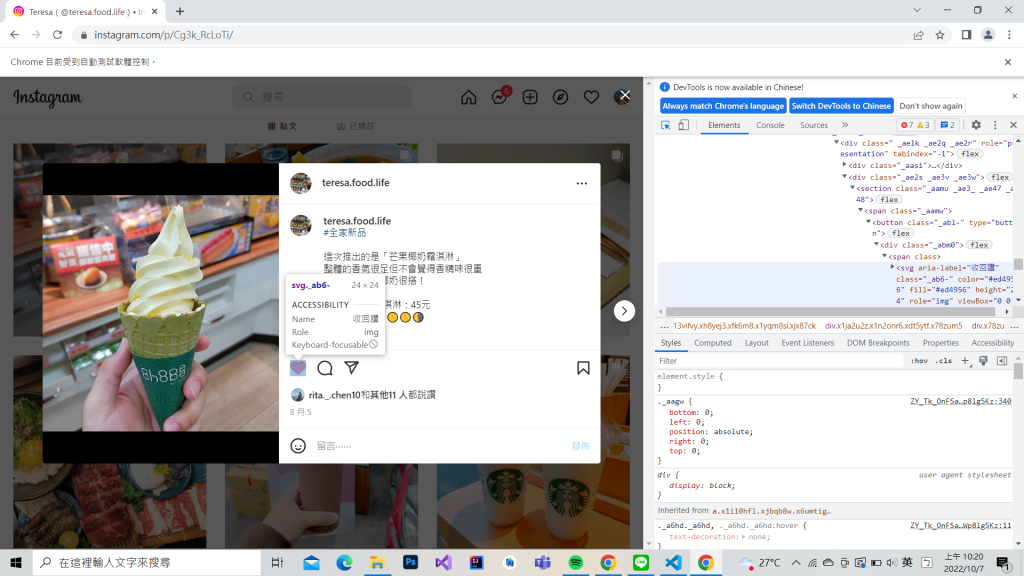
Task: Bookmark this page with star icon
Action: [940, 35]
